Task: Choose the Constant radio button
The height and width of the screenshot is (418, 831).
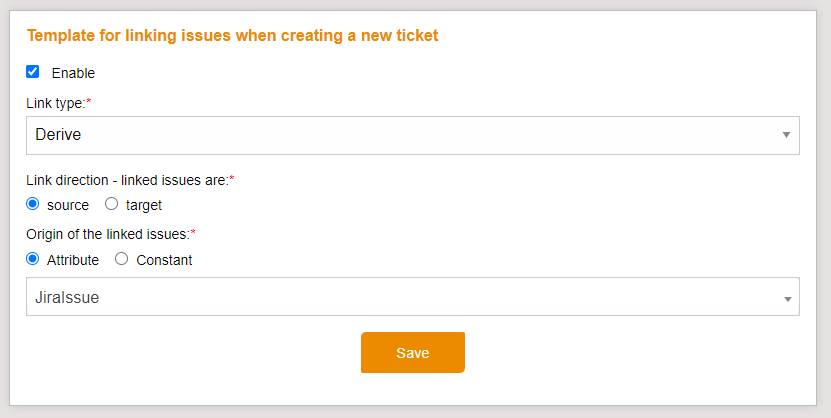Action: [x=122, y=259]
